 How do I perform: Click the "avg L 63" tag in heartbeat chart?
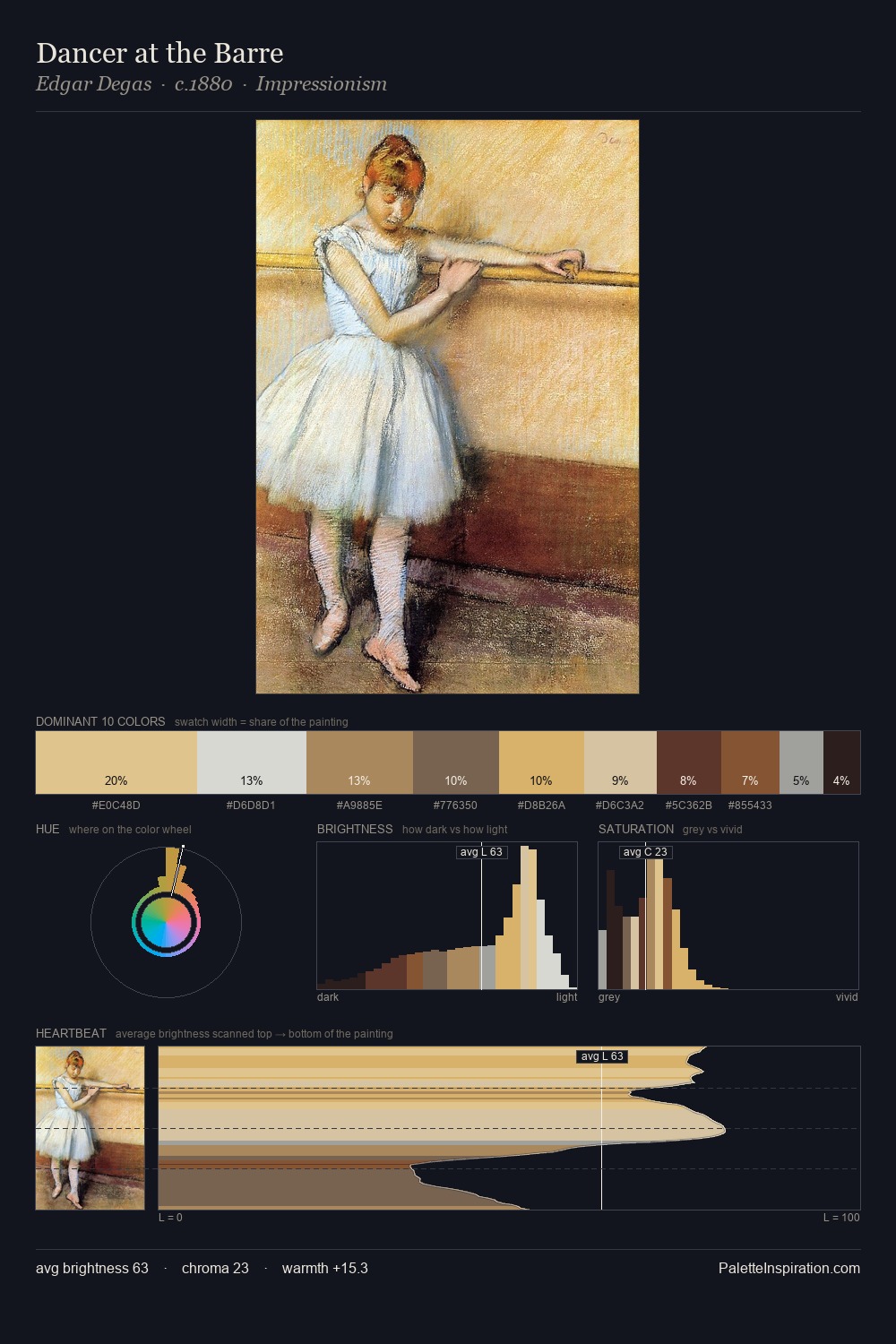(x=602, y=1056)
